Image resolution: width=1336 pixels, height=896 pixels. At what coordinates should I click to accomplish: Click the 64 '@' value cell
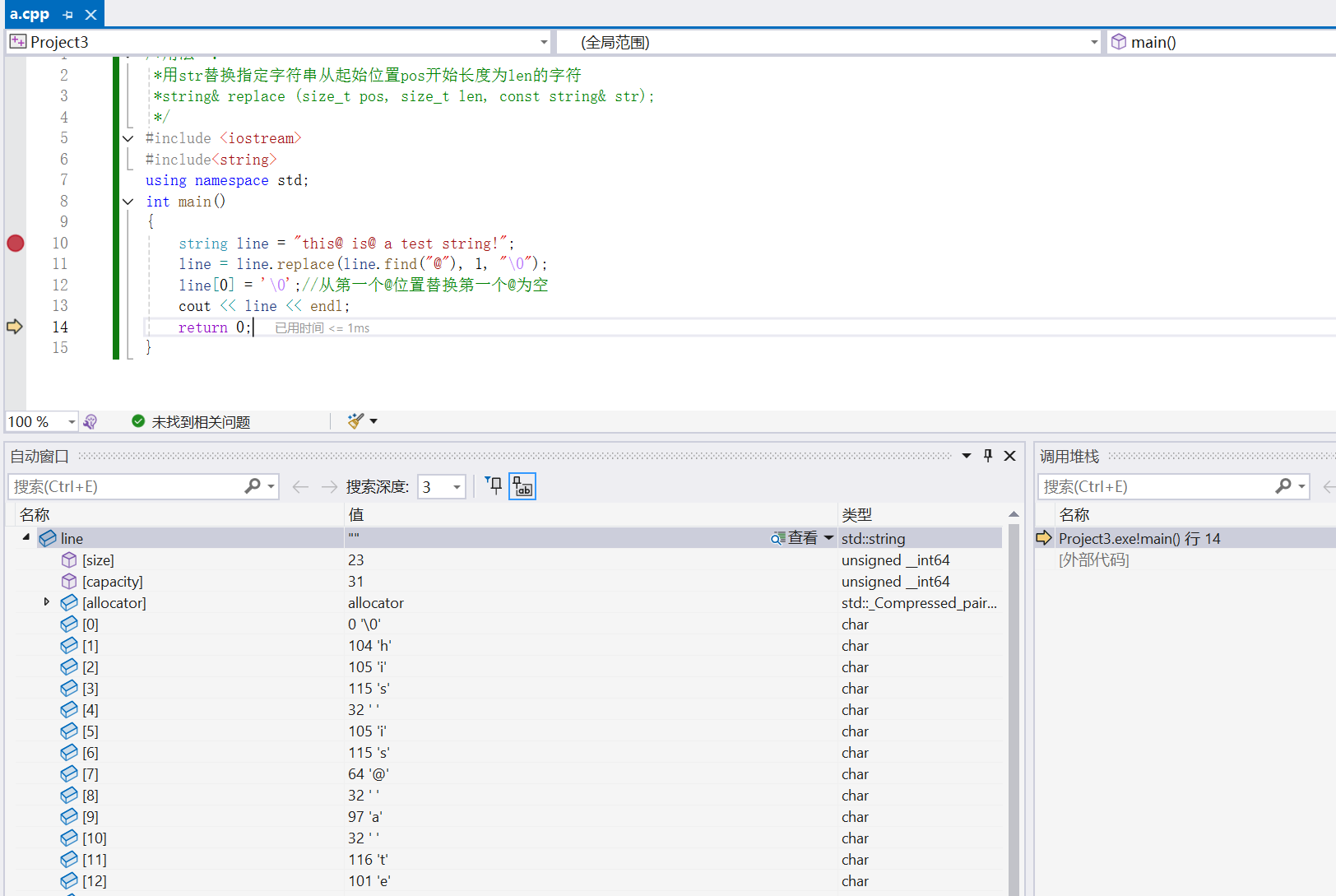591,774
